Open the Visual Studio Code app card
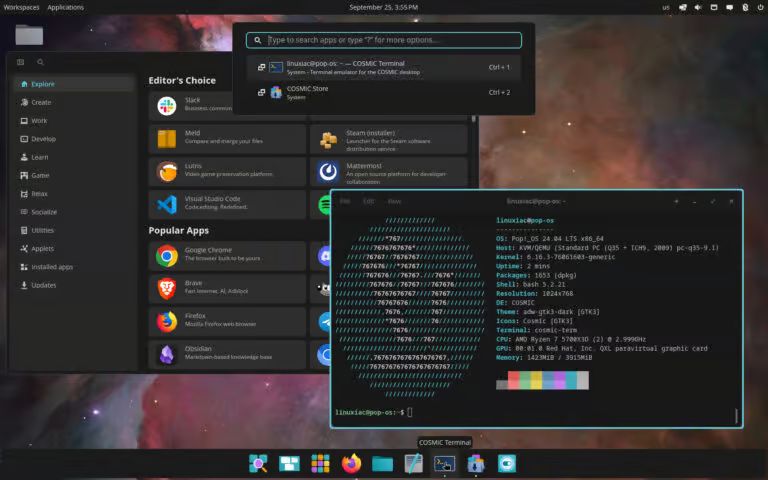 (x=227, y=204)
